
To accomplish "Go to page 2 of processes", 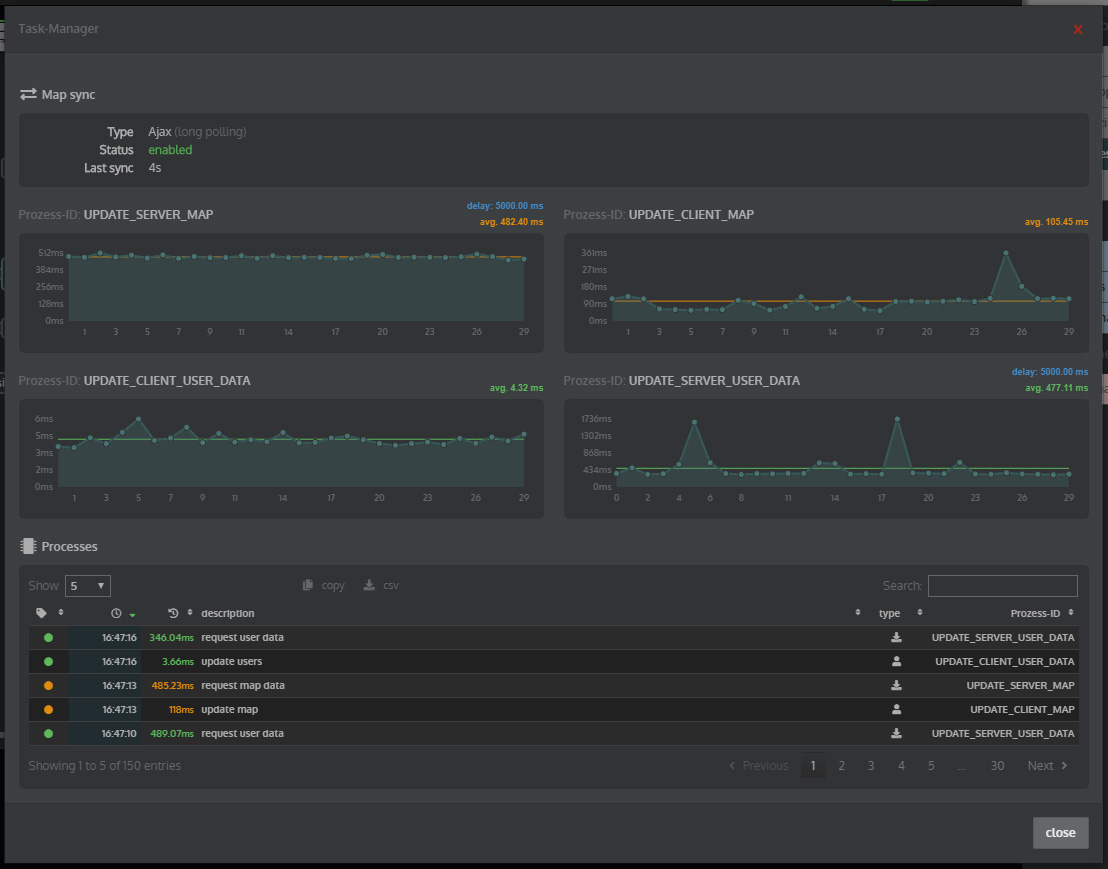I will point(842,766).
